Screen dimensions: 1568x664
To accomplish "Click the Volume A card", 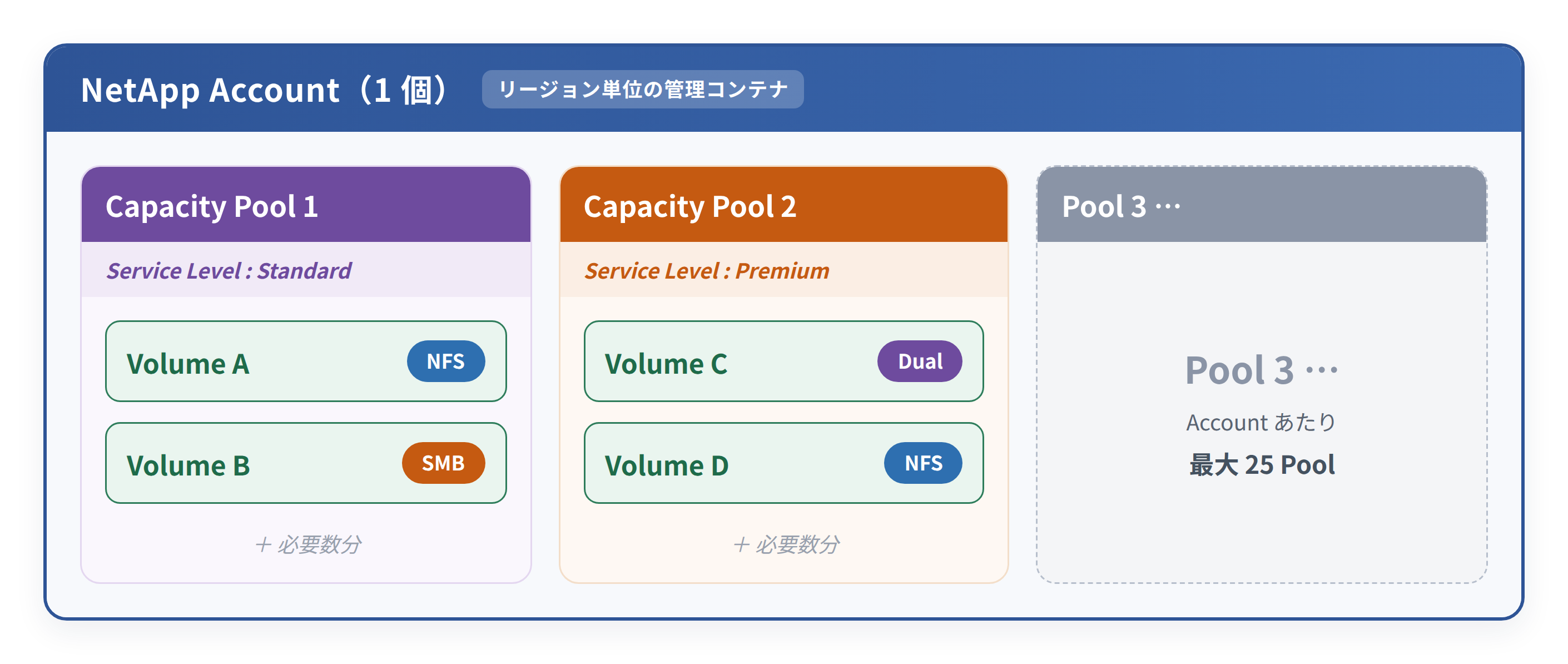I will [306, 361].
